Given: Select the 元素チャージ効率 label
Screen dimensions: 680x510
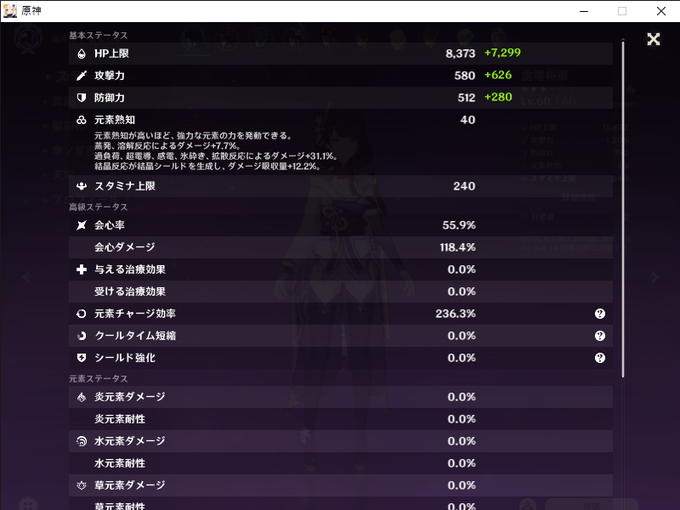Looking at the screenshot, I should [x=135, y=314].
